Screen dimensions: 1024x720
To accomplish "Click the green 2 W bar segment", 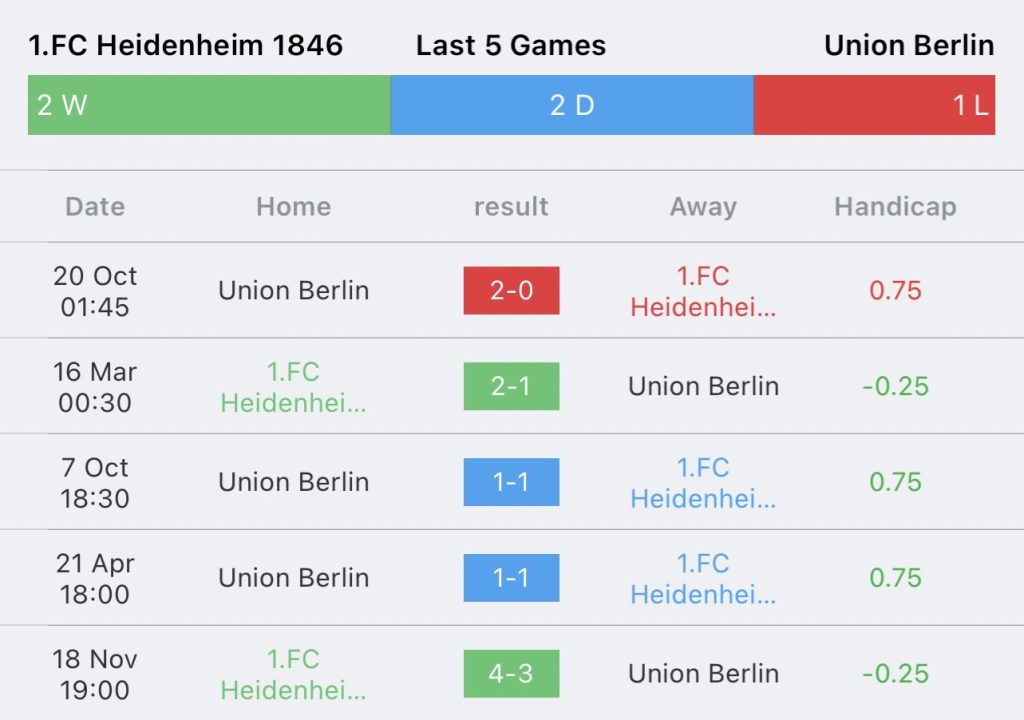I will pos(208,105).
